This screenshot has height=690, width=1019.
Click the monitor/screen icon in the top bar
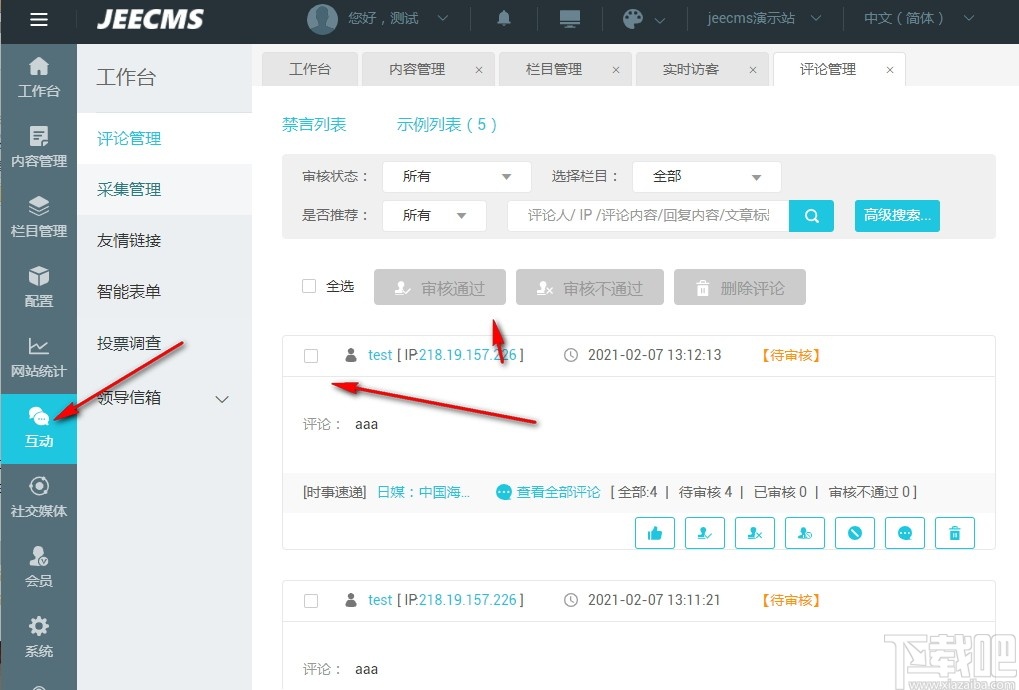coord(569,18)
